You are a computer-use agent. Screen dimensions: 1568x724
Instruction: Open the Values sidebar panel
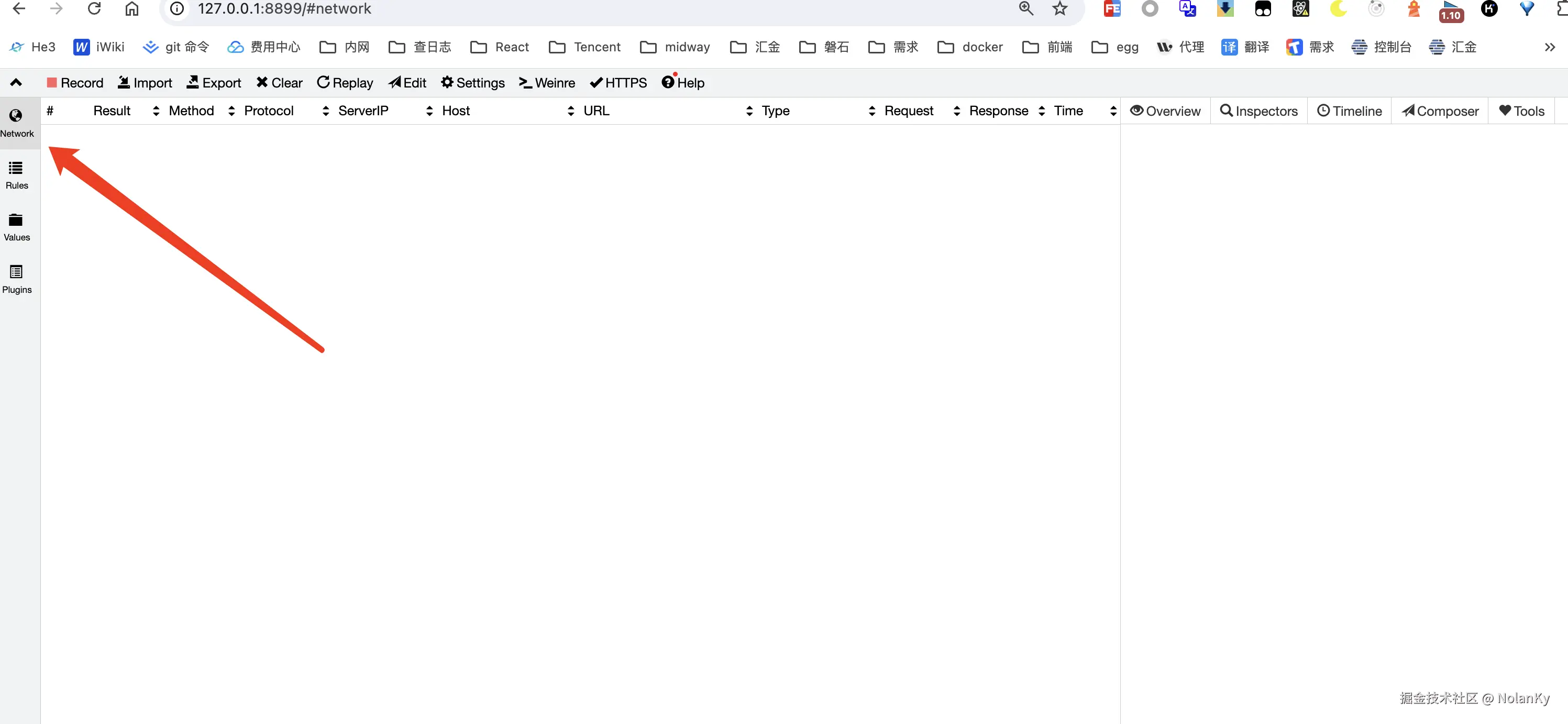pyautogui.click(x=16, y=227)
